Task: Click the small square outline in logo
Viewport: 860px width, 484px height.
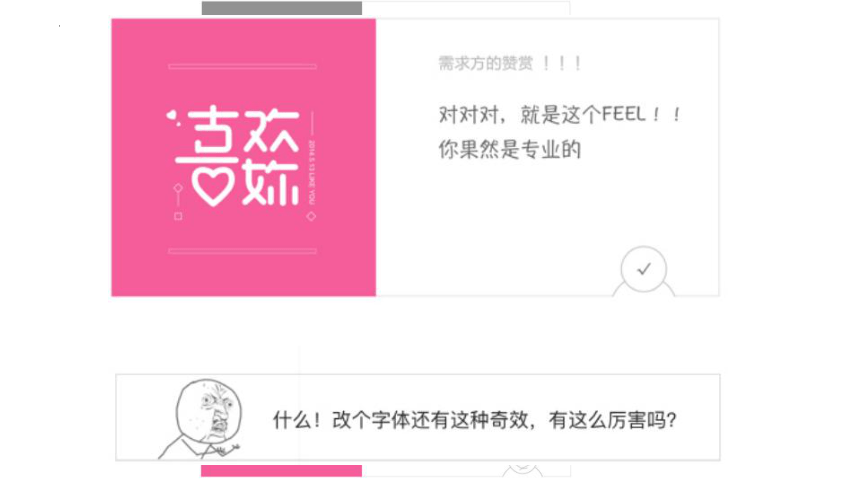Action: point(178,216)
